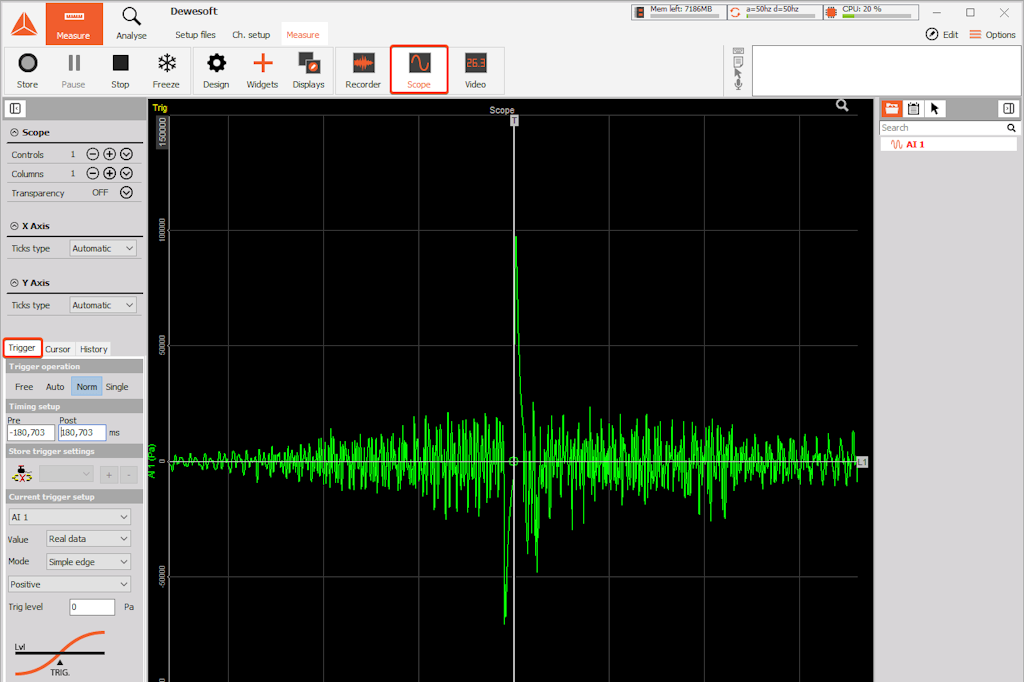
Task: Open the Setup files tab
Action: (x=195, y=35)
